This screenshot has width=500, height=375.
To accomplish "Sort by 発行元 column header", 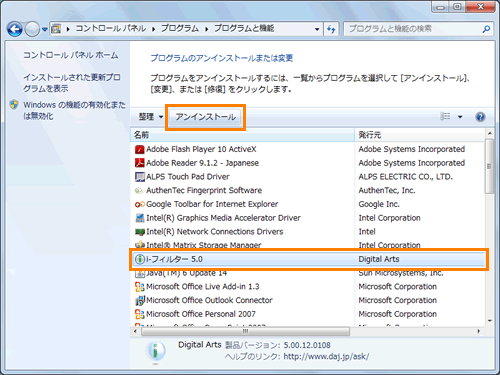I will pyautogui.click(x=420, y=135).
